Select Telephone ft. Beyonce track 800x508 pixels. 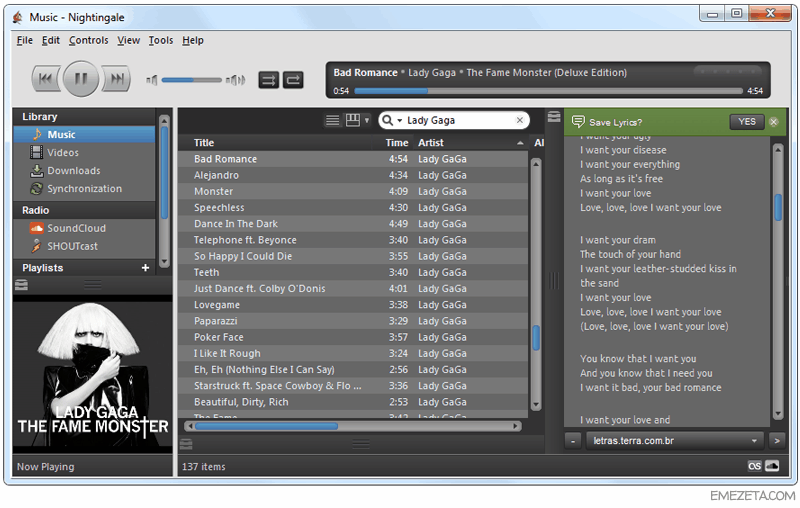click(x=353, y=240)
